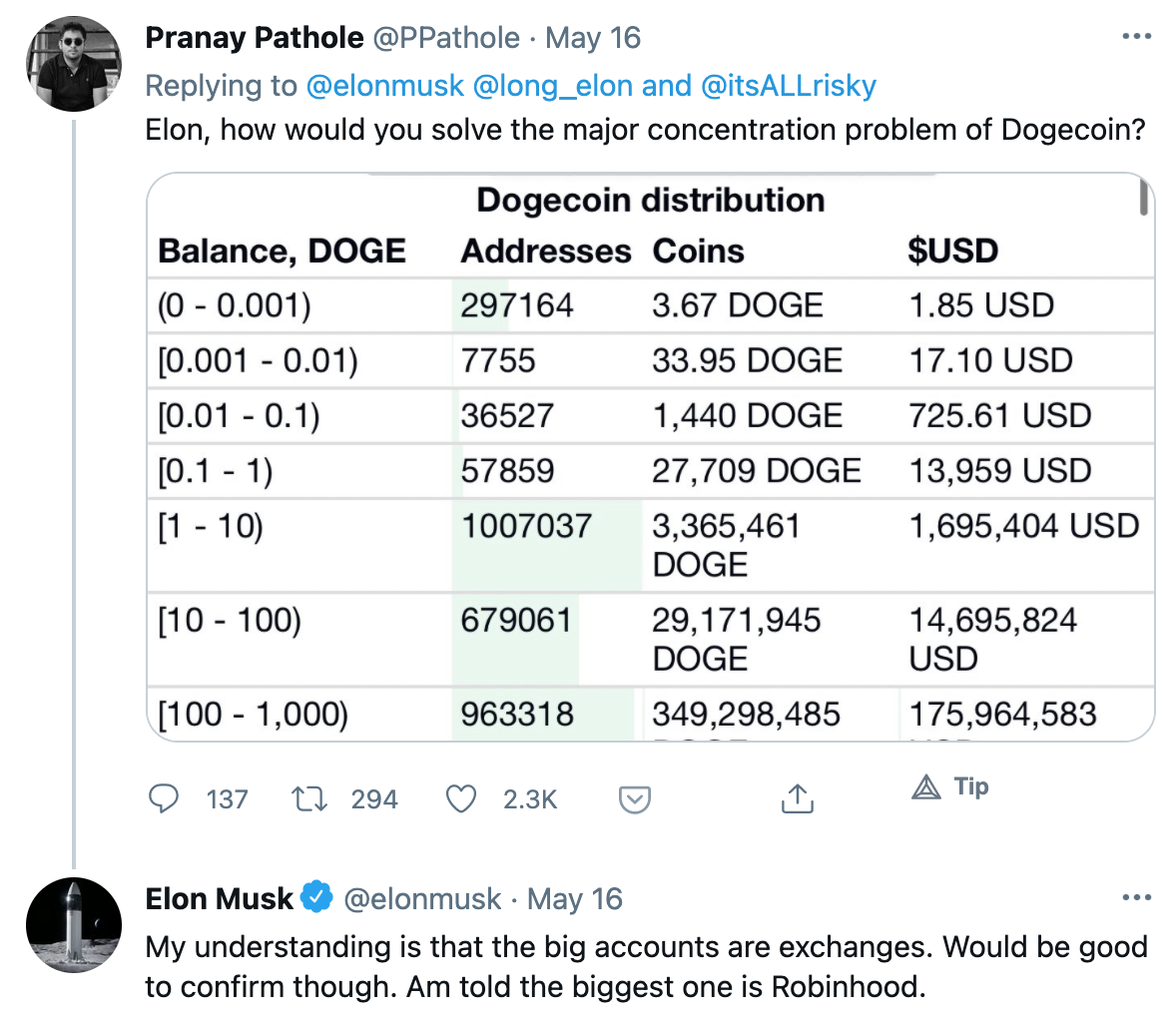Click the Tip triangle icon
Screen dimensions: 1176x1028
[x=926, y=787]
